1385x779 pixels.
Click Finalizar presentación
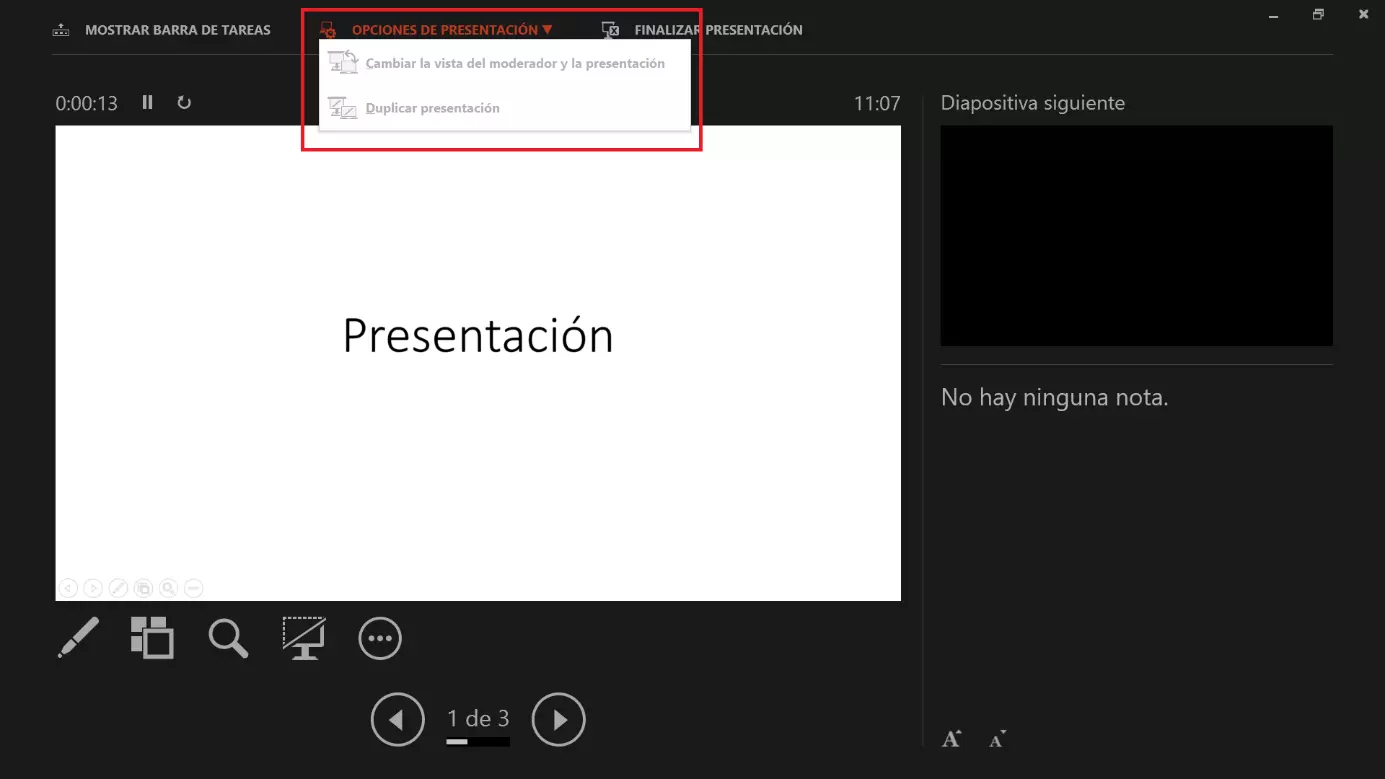click(x=718, y=30)
